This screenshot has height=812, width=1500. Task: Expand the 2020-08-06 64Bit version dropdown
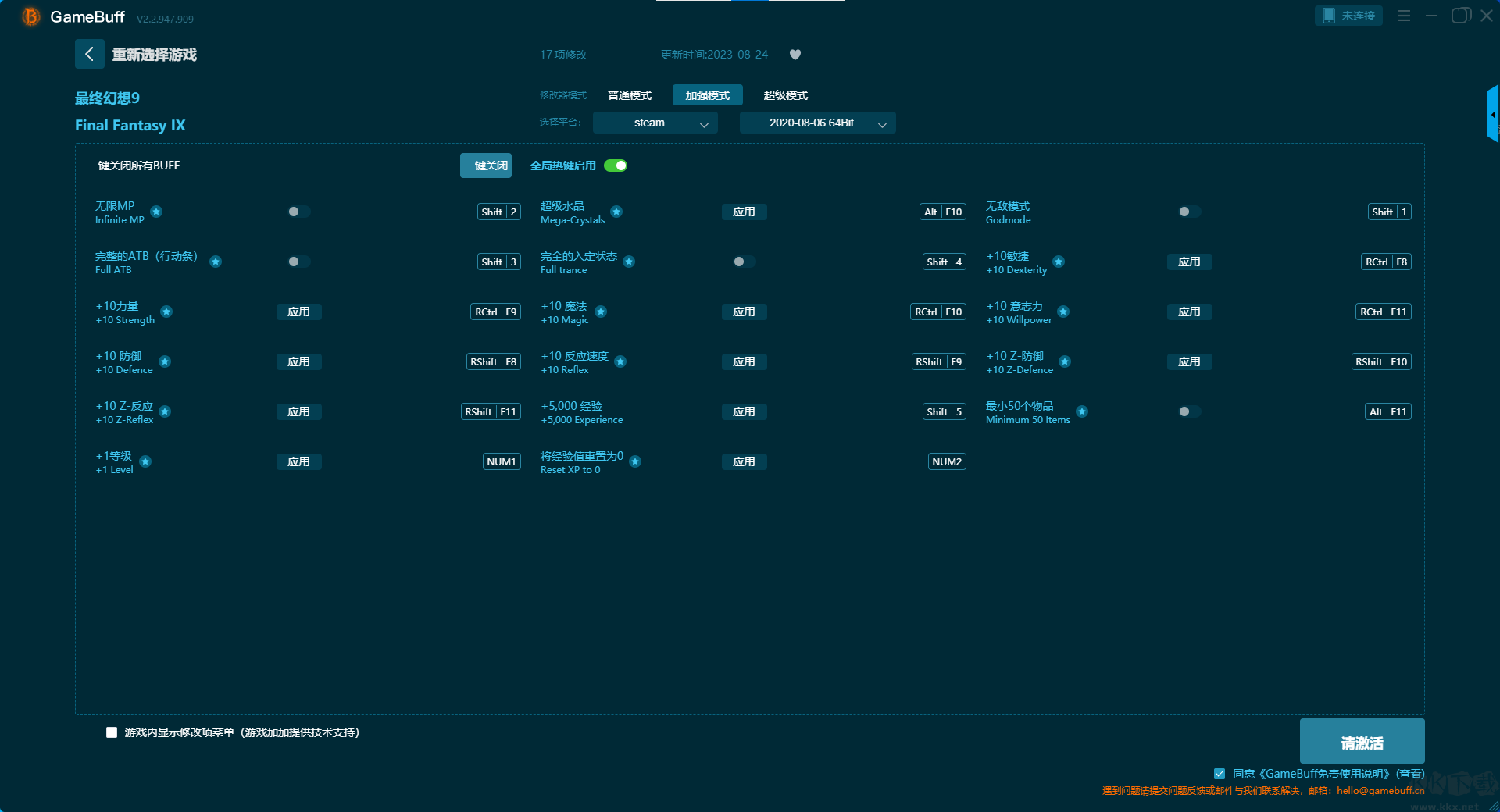point(817,123)
